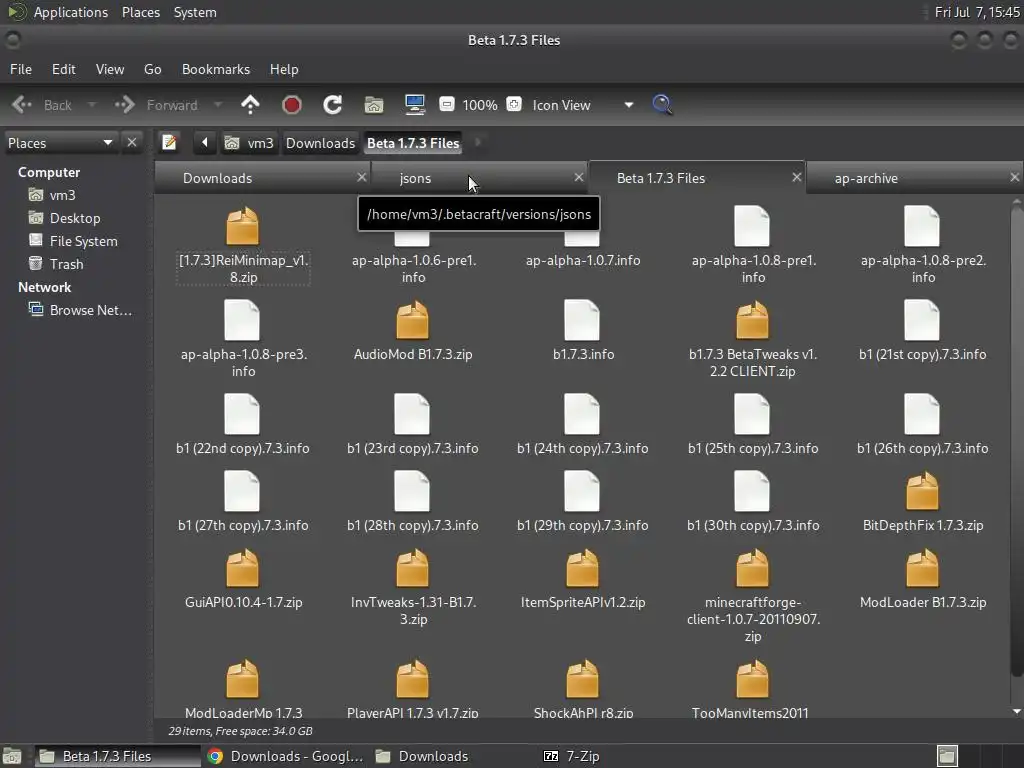Select the b1.7.3.info file icon
1024x768 pixels.
tap(582, 320)
